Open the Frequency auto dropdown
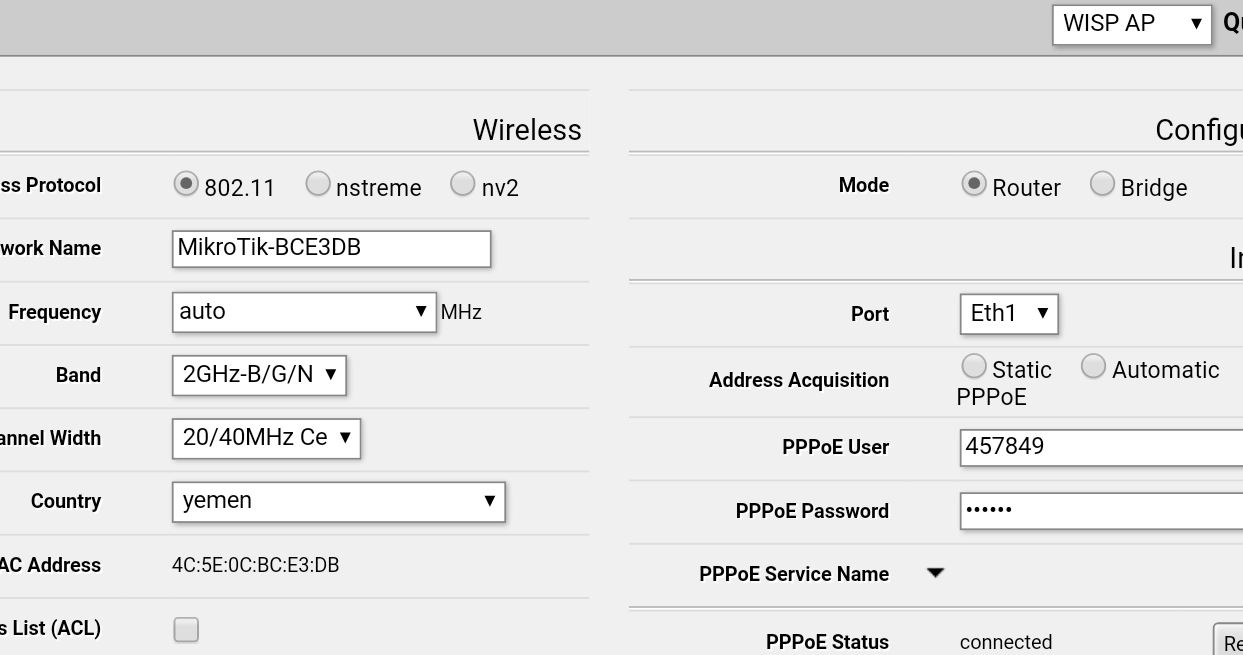The height and width of the screenshot is (655, 1243). 304,312
